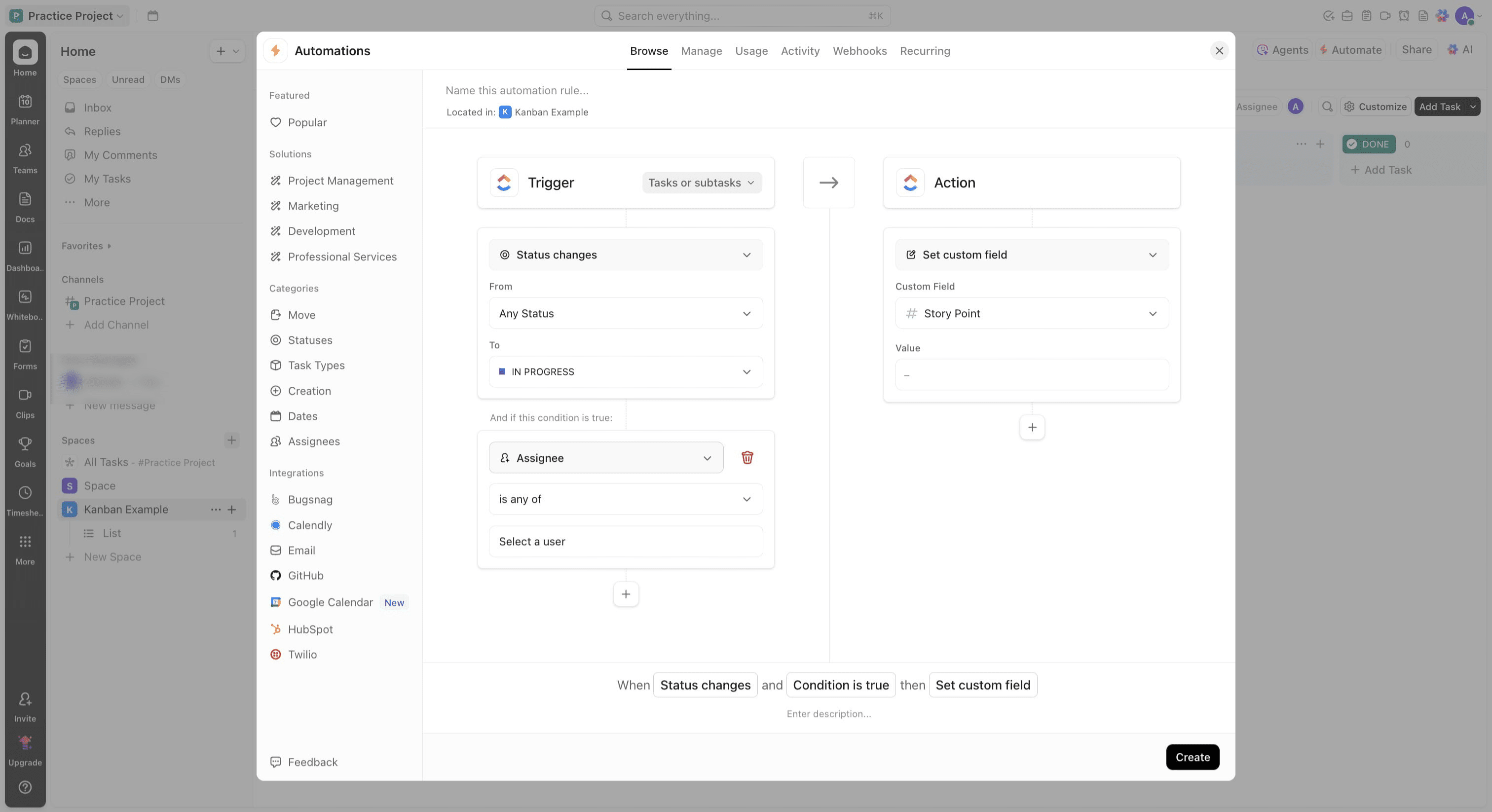1492x812 pixels.
Task: Open Whiteboards in the left sidebar
Action: [x=25, y=305]
